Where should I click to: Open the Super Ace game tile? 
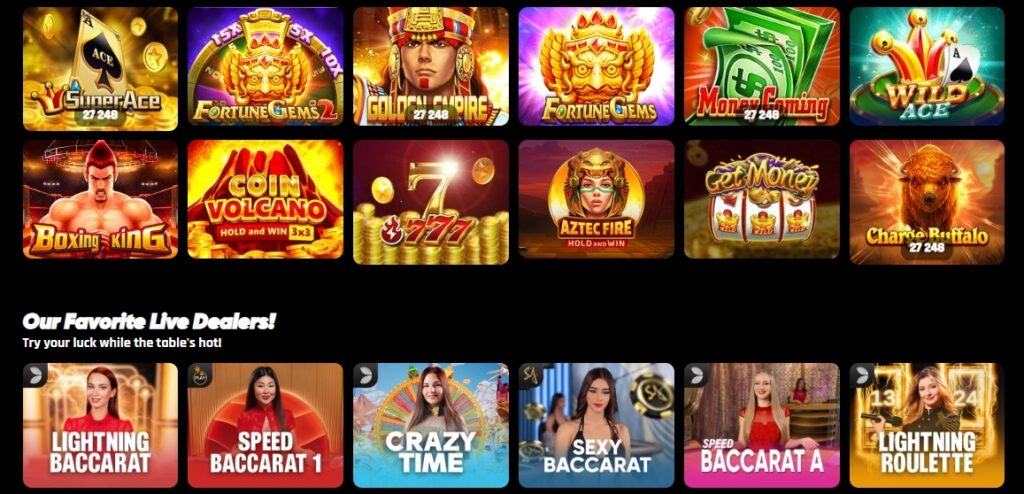(x=100, y=69)
